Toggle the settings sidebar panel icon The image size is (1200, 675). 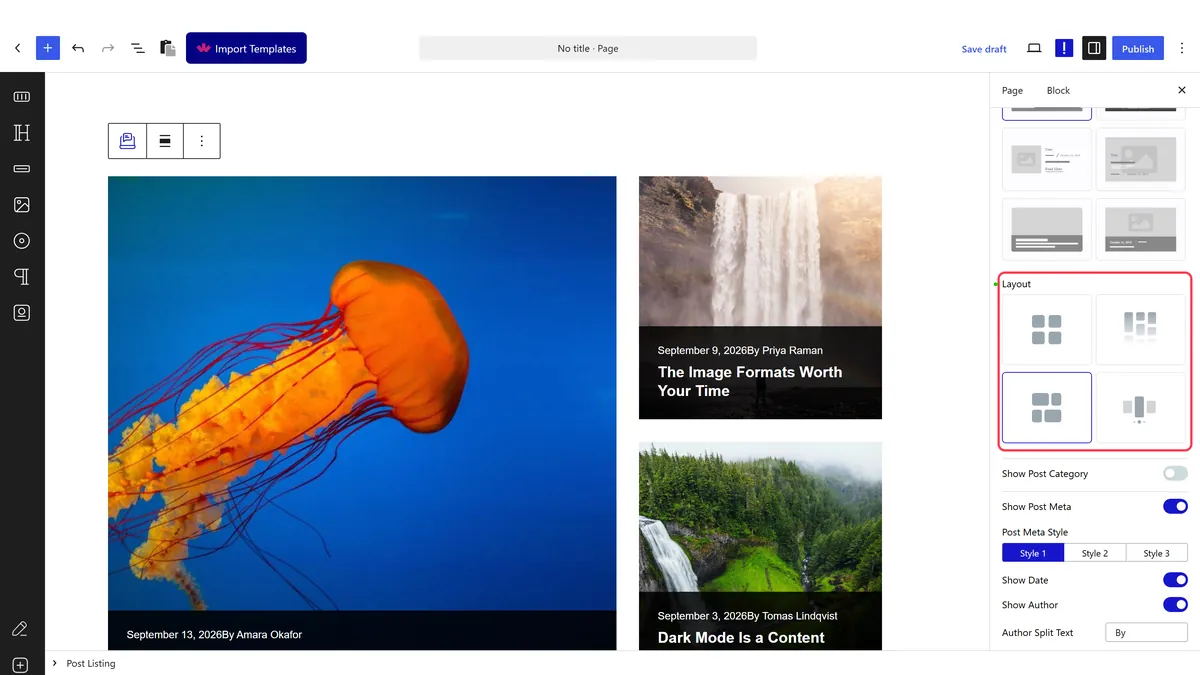[1094, 48]
